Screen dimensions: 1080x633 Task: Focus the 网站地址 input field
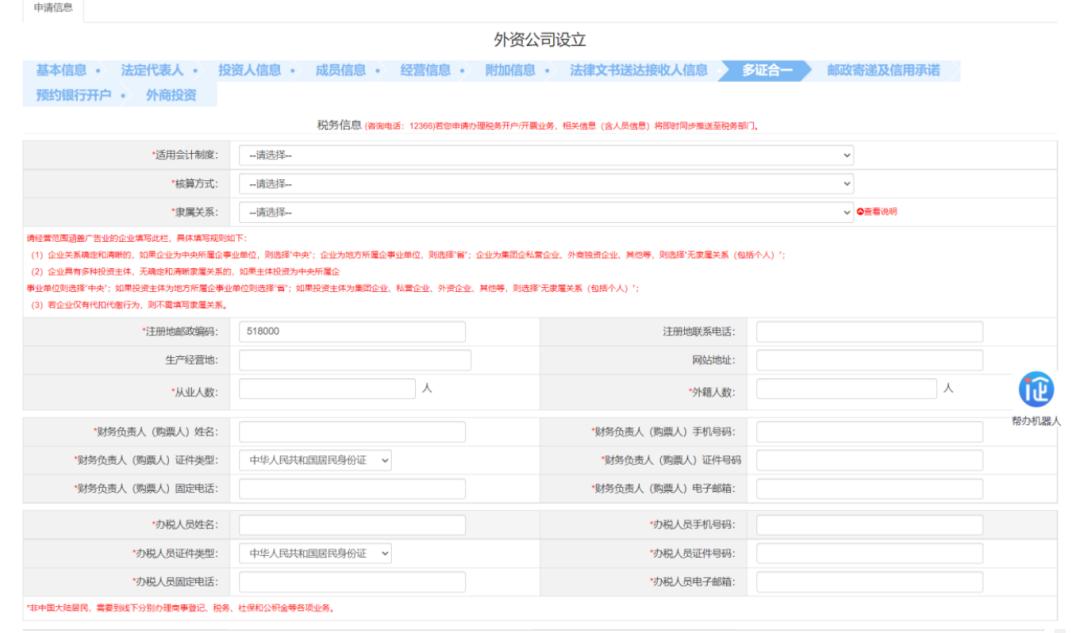tap(869, 360)
